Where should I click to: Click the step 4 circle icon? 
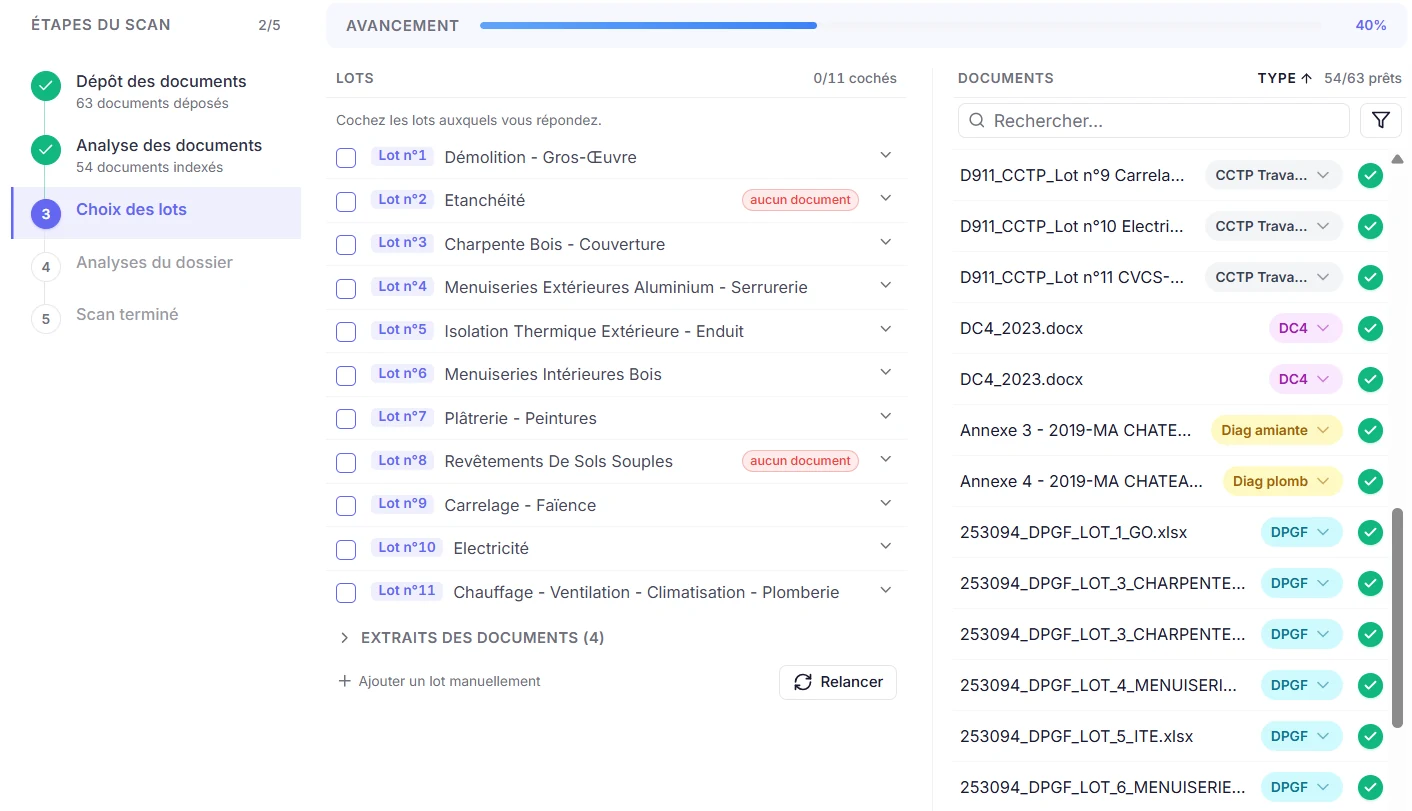[x=45, y=267]
